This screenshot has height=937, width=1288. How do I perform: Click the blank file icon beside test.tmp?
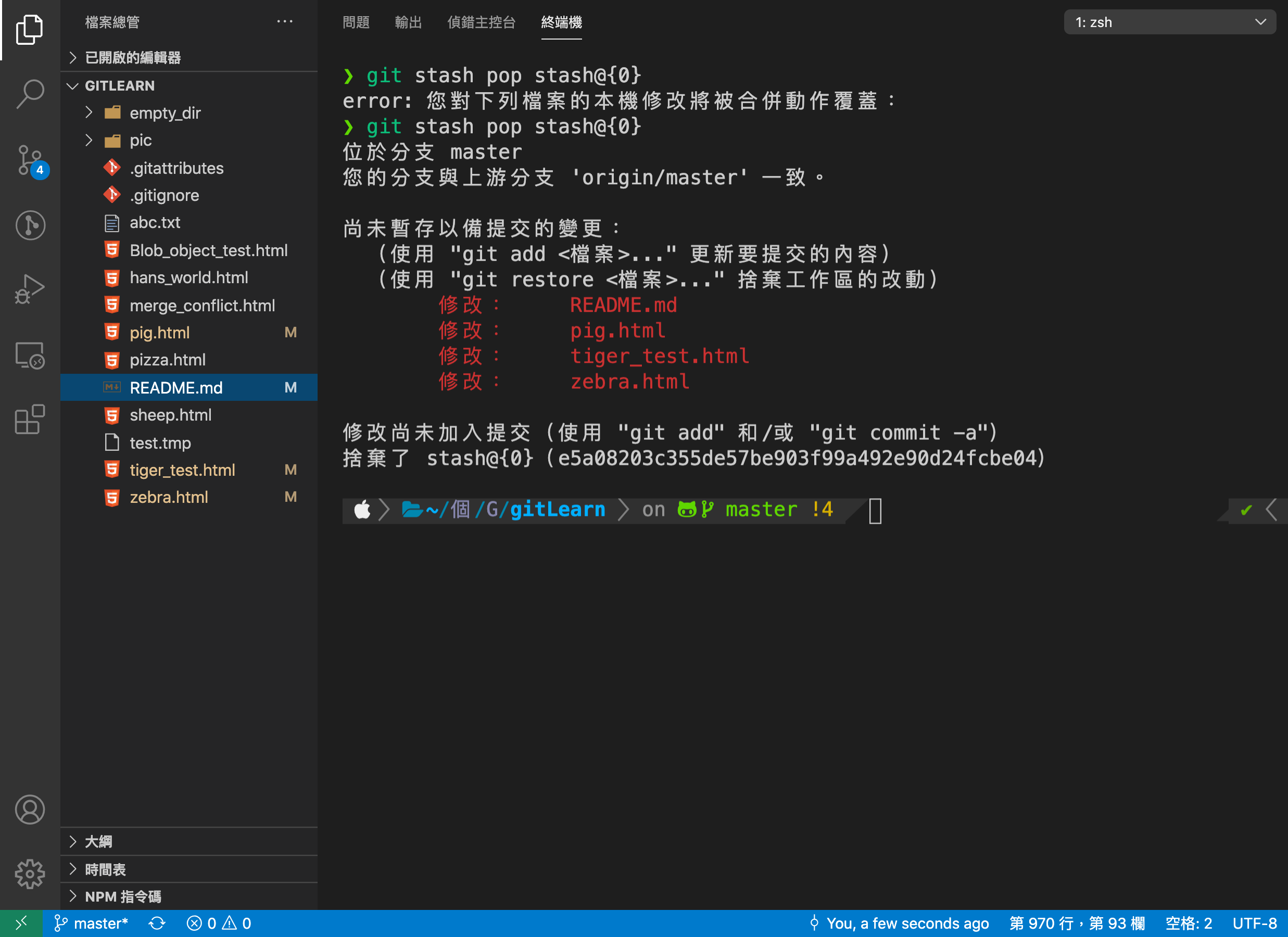tap(112, 442)
